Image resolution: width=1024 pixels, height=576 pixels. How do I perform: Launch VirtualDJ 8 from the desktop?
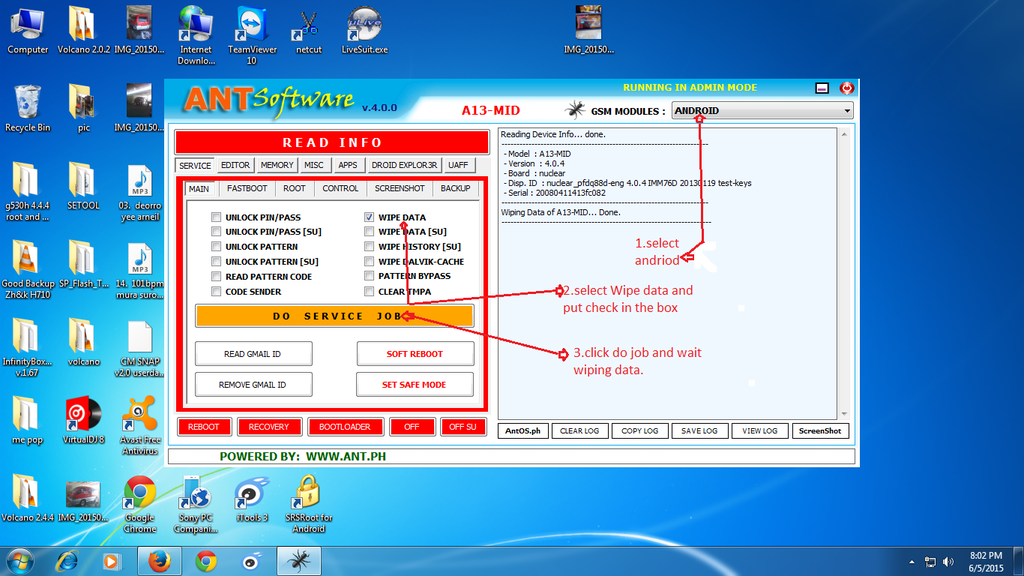point(83,418)
